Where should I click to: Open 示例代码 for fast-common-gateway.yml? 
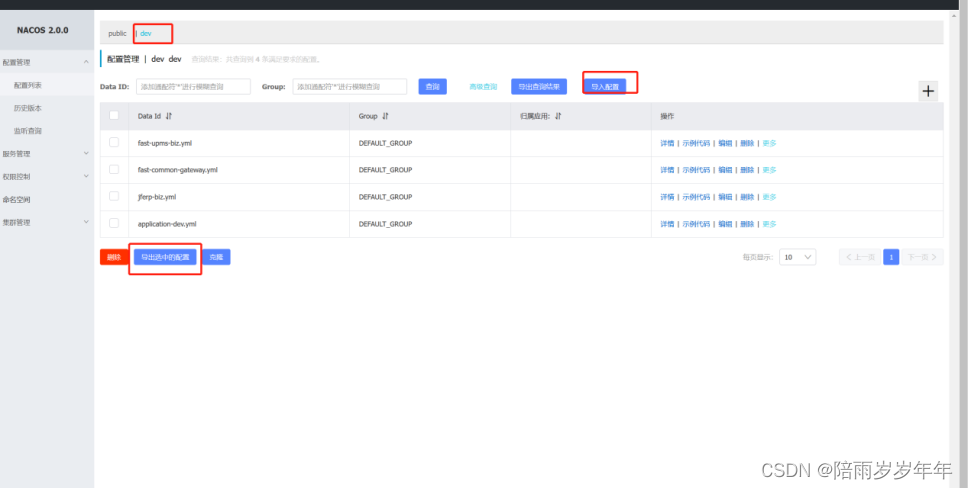(696, 170)
